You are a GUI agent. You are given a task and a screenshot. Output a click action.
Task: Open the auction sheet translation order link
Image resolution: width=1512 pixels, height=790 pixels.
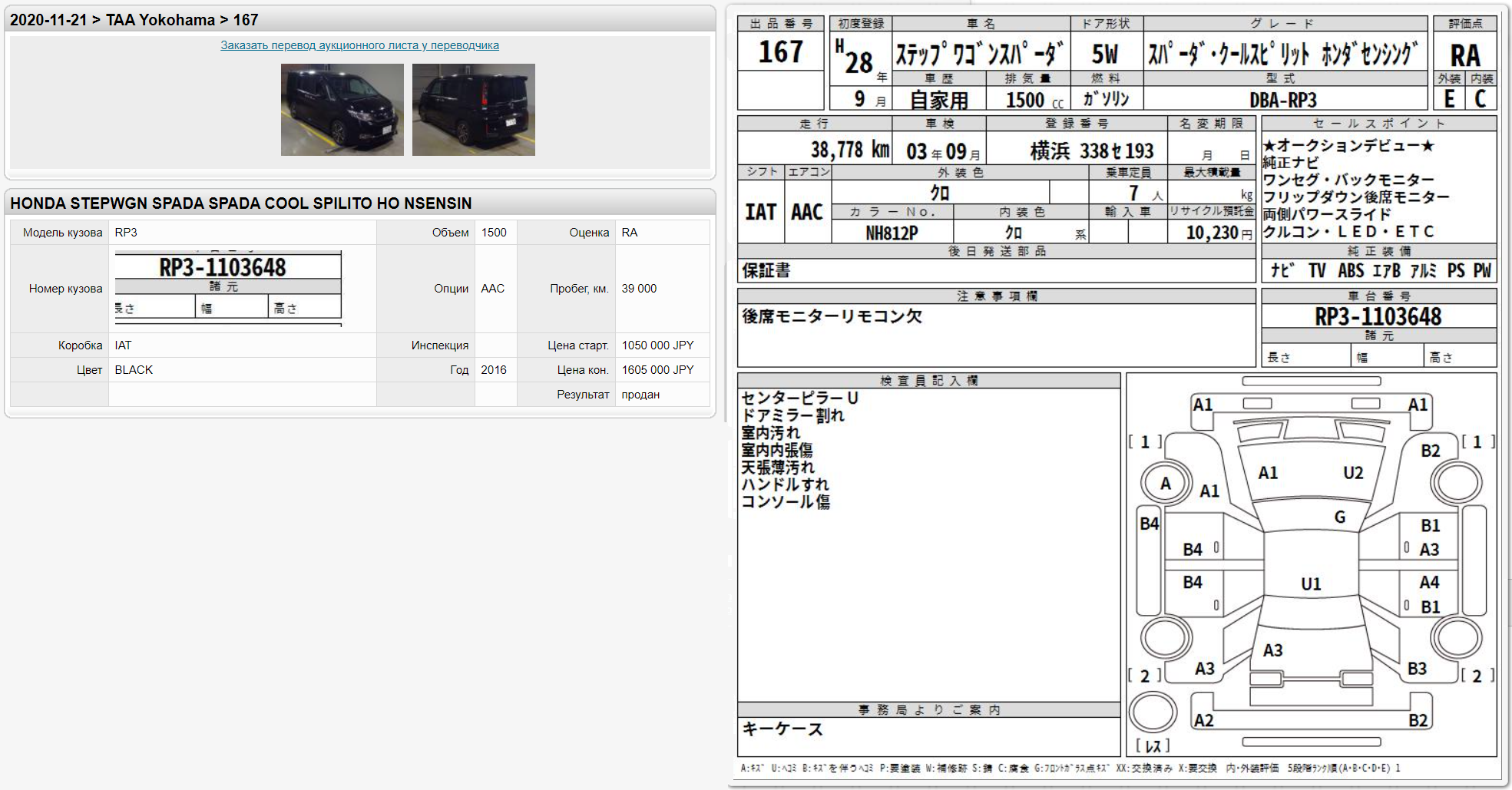(359, 45)
